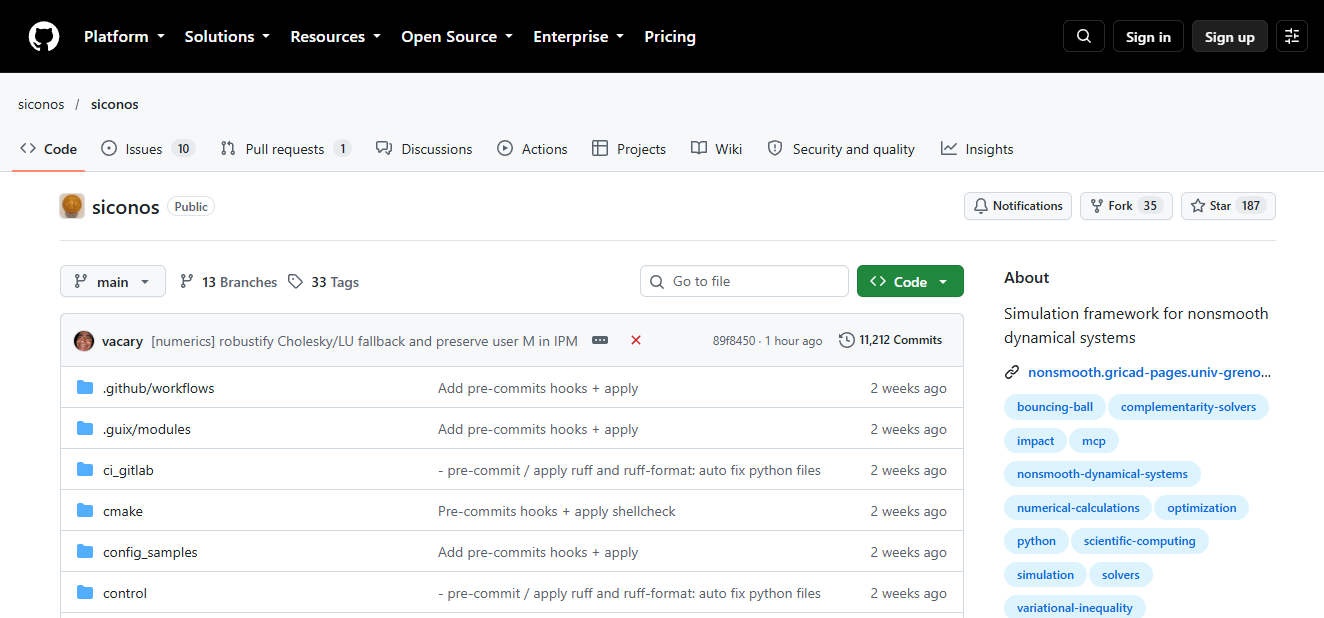View the 33 Tags link
The height and width of the screenshot is (618, 1324).
(x=323, y=282)
